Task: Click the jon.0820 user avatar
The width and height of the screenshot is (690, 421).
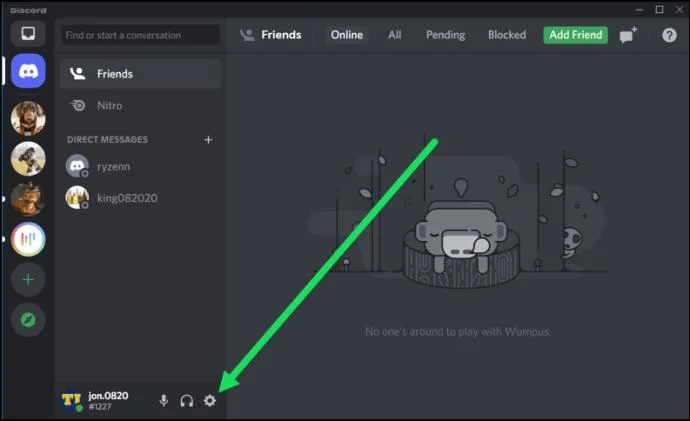Action: (x=72, y=401)
